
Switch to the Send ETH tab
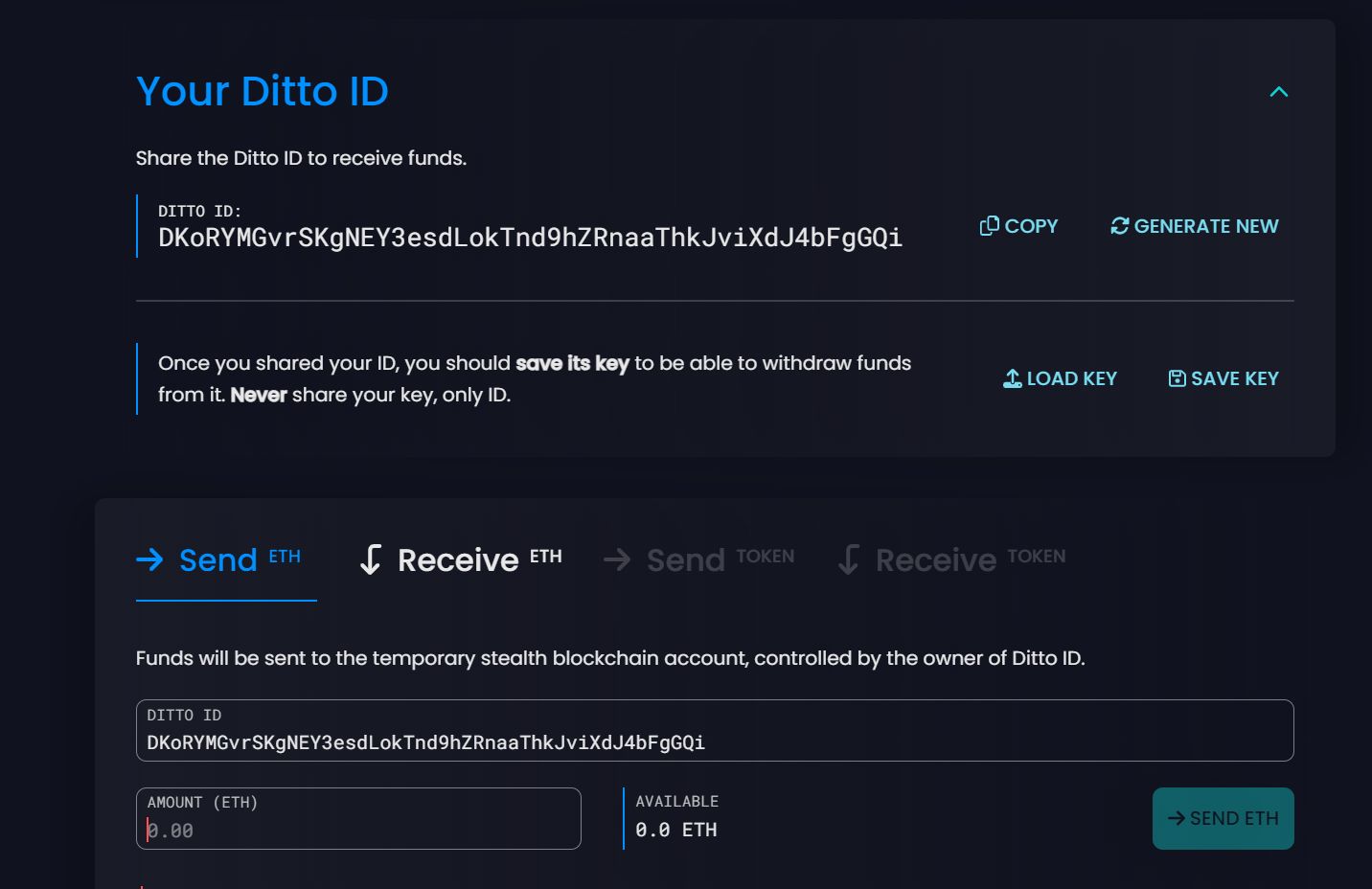pyautogui.click(x=226, y=559)
